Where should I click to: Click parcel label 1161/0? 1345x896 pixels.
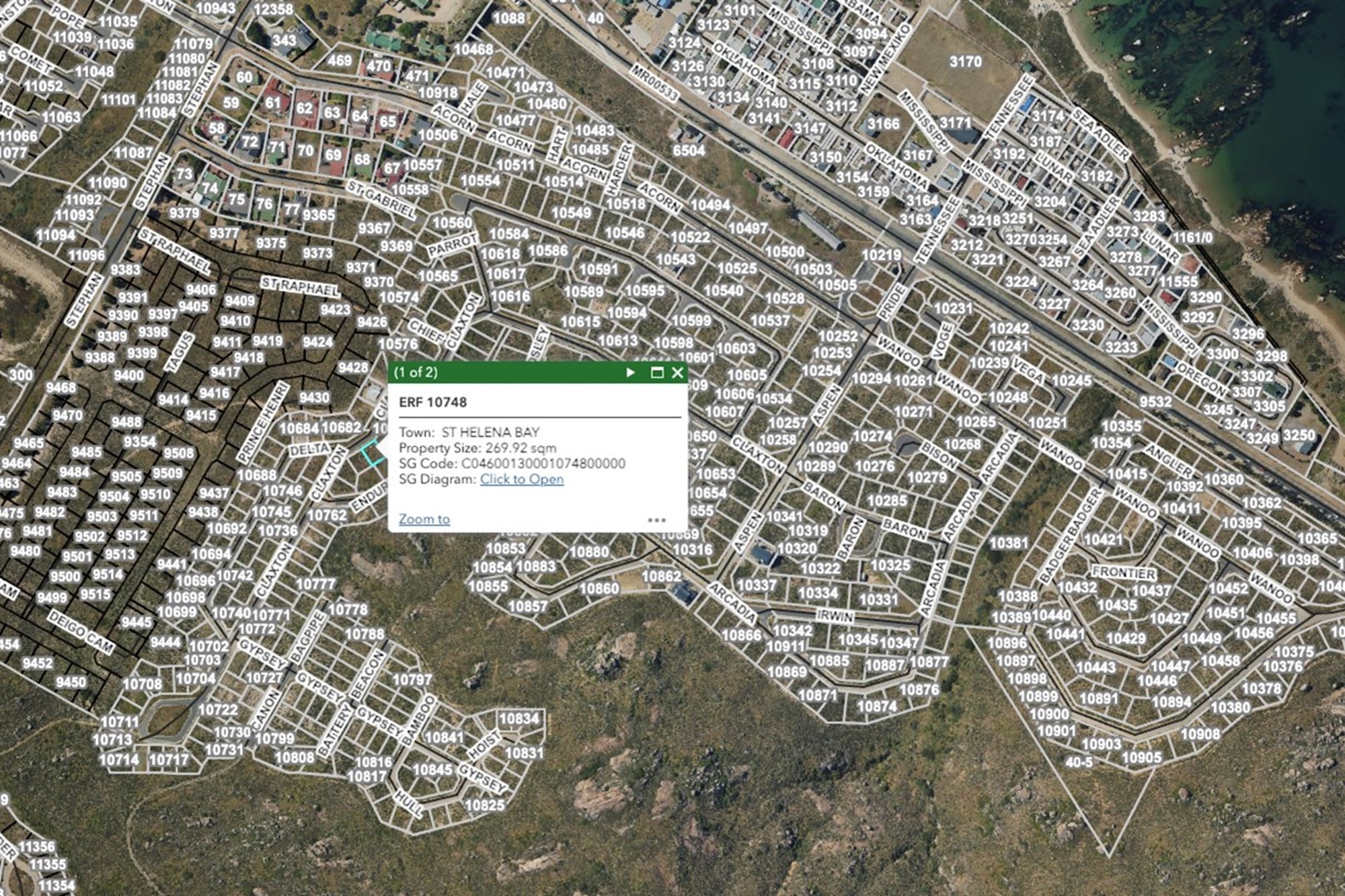pos(1192,239)
